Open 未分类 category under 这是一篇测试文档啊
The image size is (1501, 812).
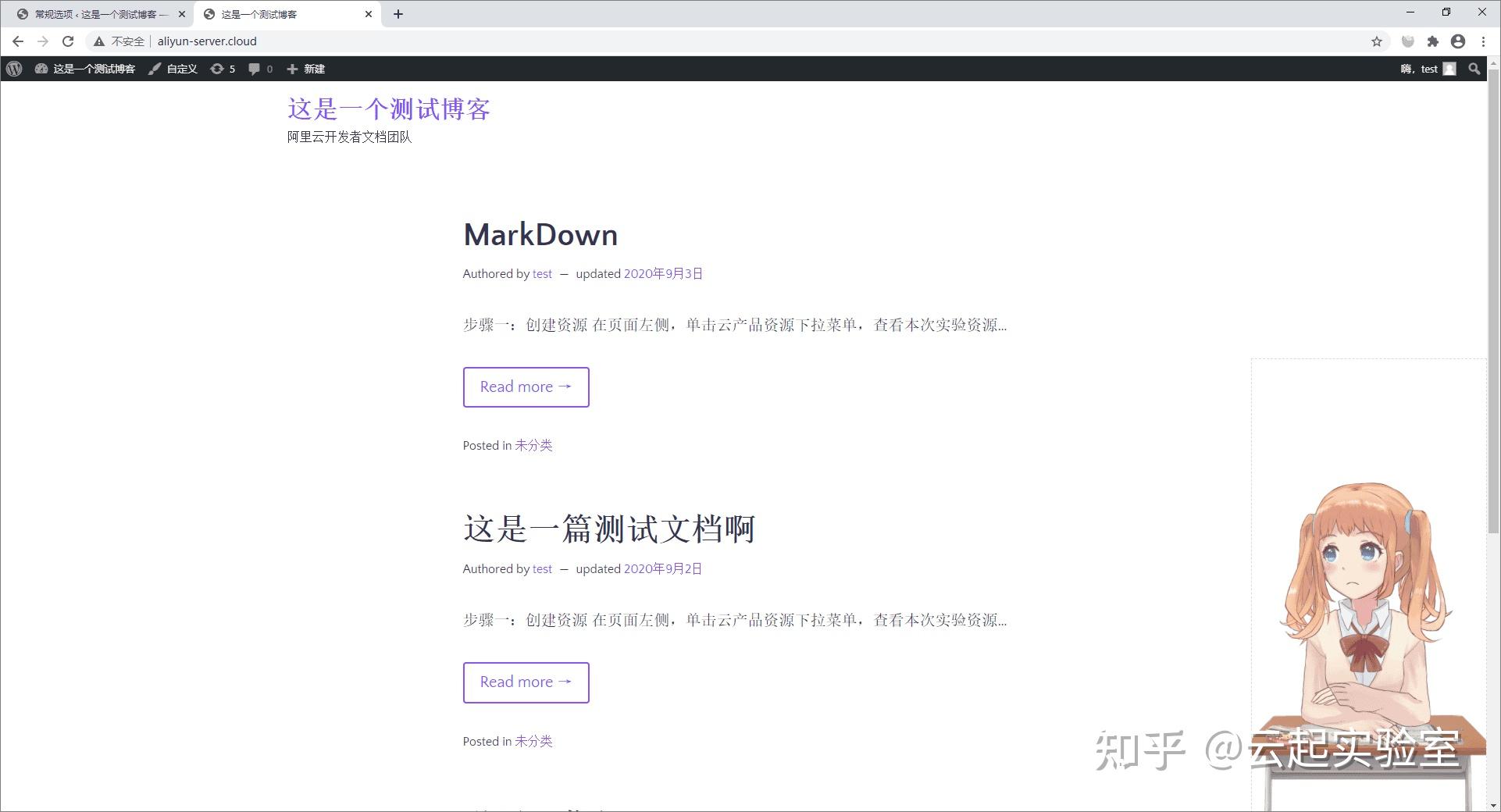point(533,741)
